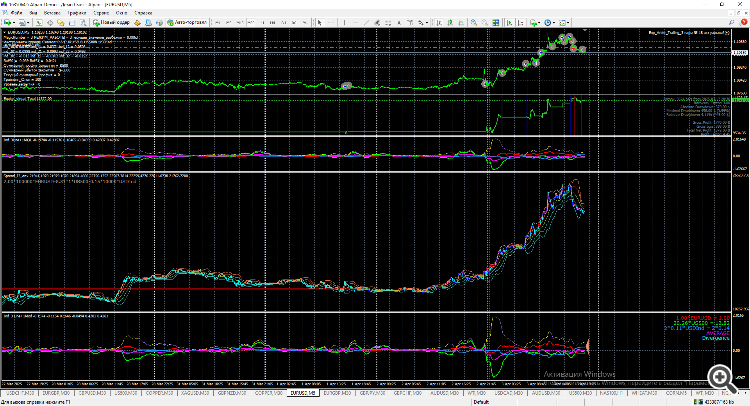The width and height of the screenshot is (750, 406).
Task: Select the text tool
Action: tap(399, 22)
